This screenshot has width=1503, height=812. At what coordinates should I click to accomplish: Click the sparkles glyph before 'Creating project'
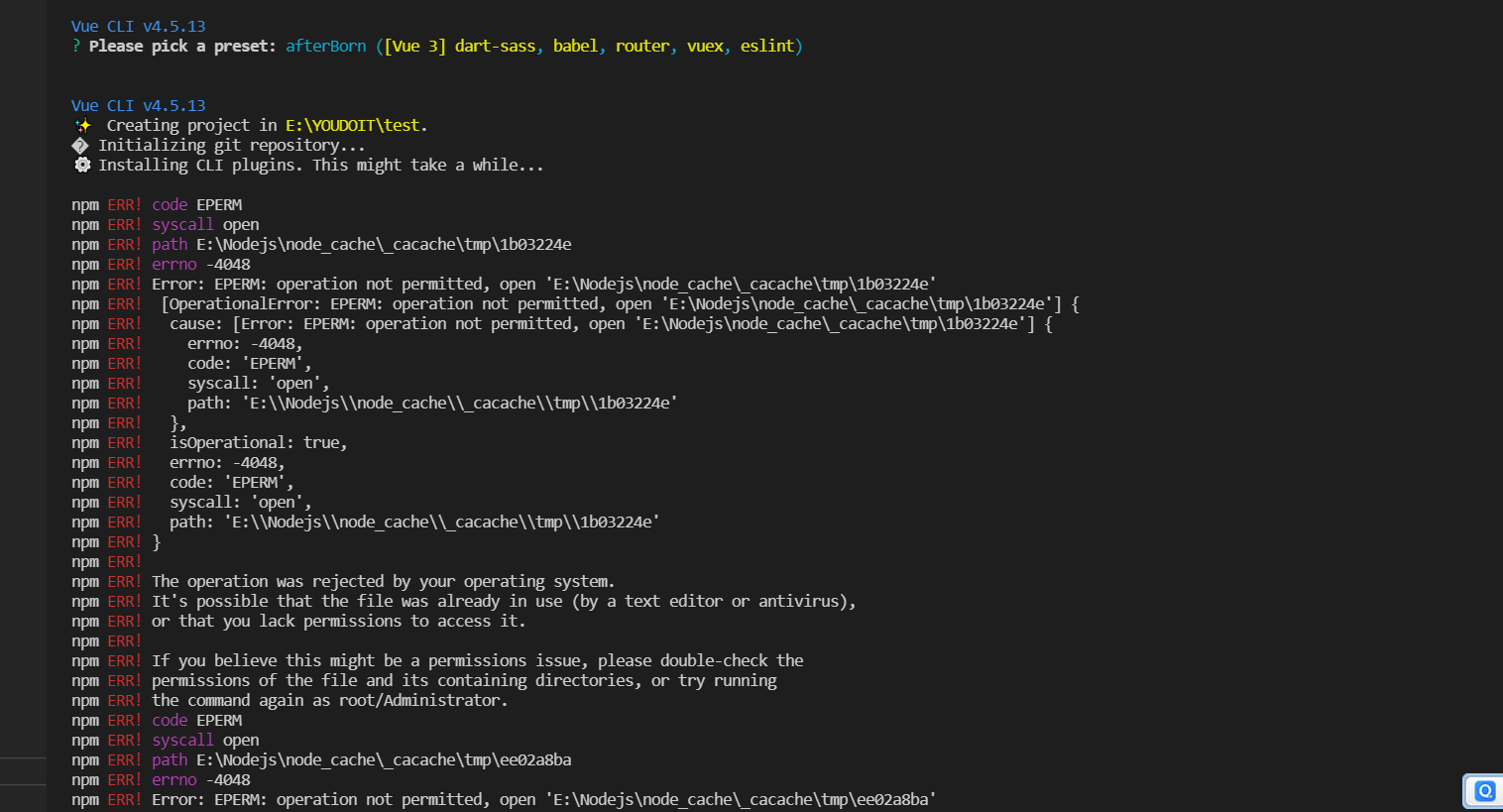pyautogui.click(x=82, y=125)
